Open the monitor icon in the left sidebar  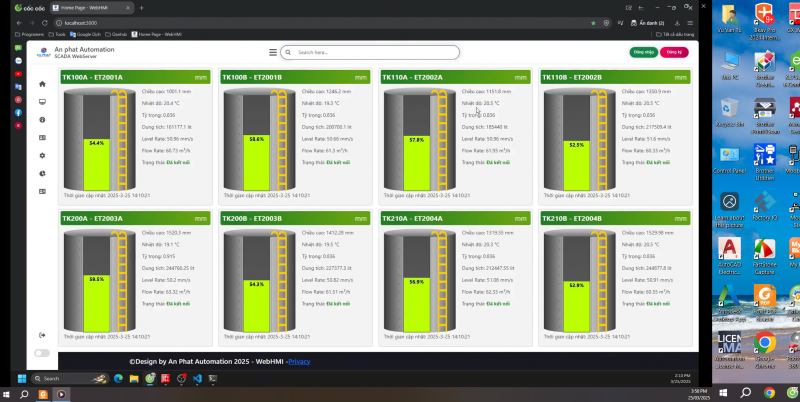42,102
